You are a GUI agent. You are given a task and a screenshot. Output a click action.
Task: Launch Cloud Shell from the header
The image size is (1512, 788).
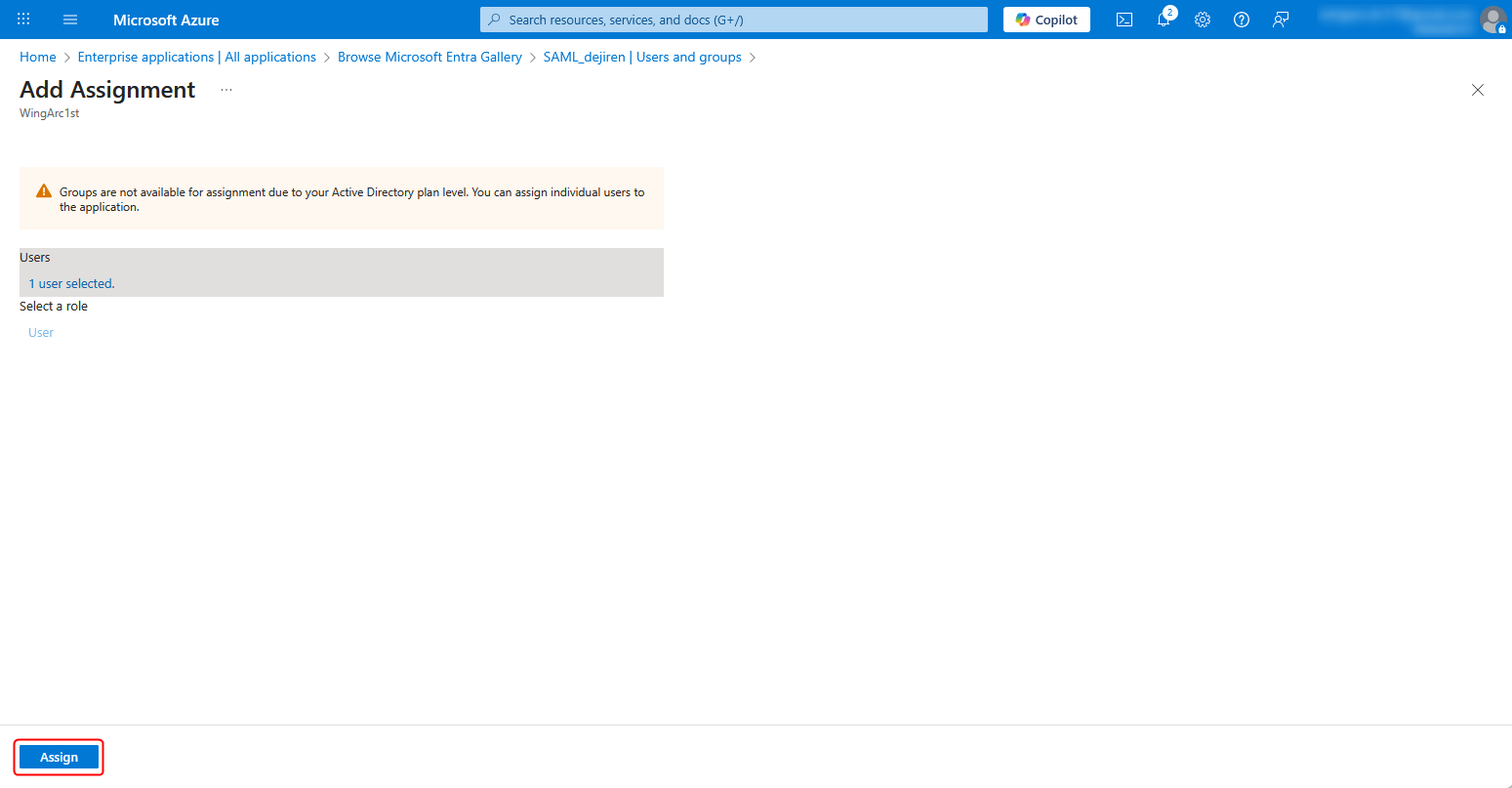point(1124,20)
